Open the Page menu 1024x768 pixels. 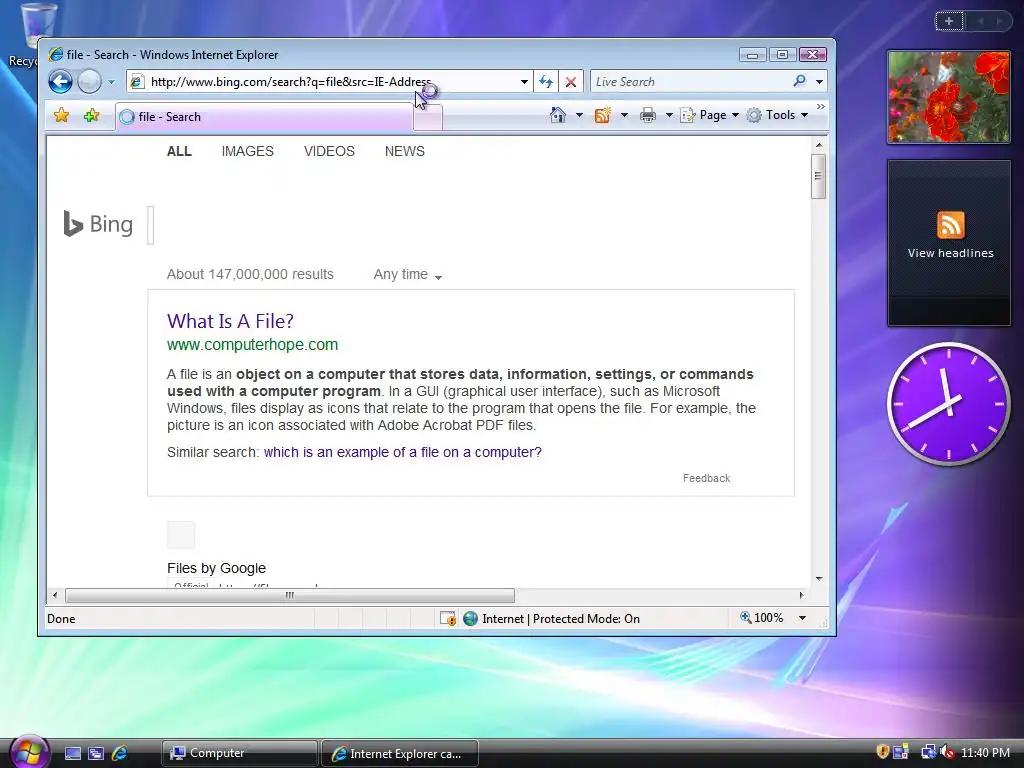pyautogui.click(x=710, y=116)
